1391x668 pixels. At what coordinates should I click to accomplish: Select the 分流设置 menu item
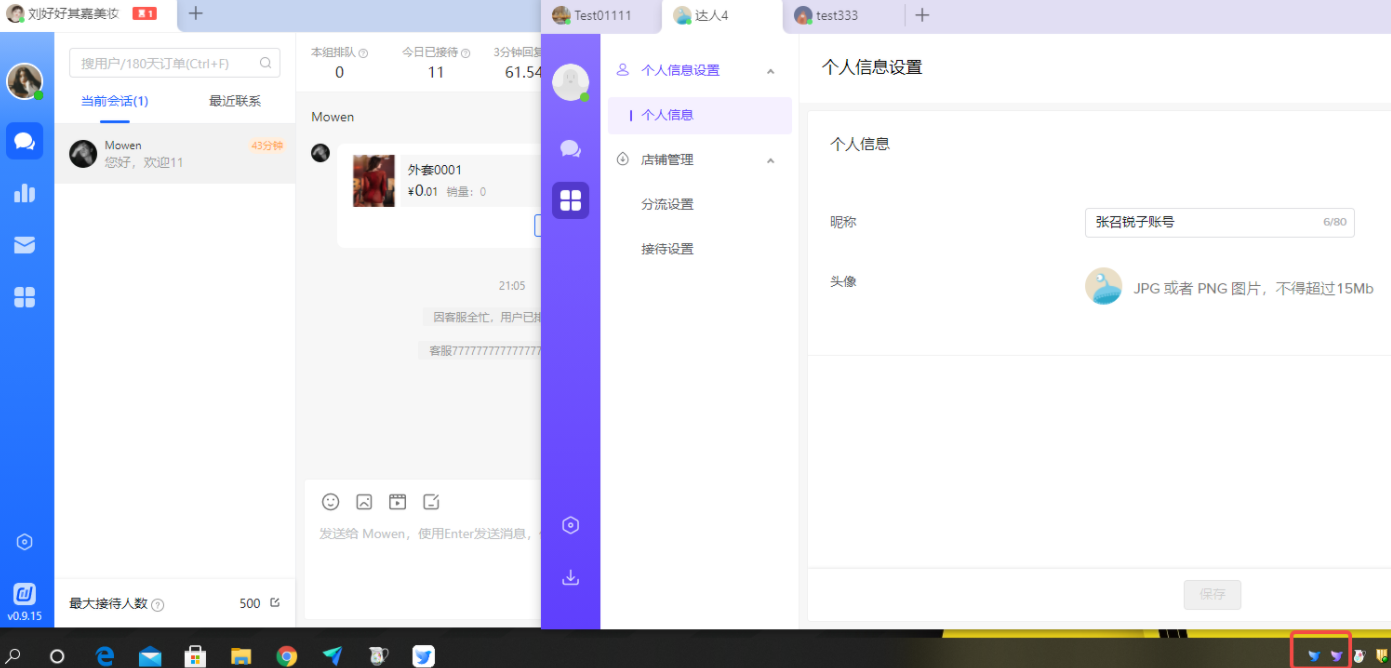pyautogui.click(x=667, y=204)
